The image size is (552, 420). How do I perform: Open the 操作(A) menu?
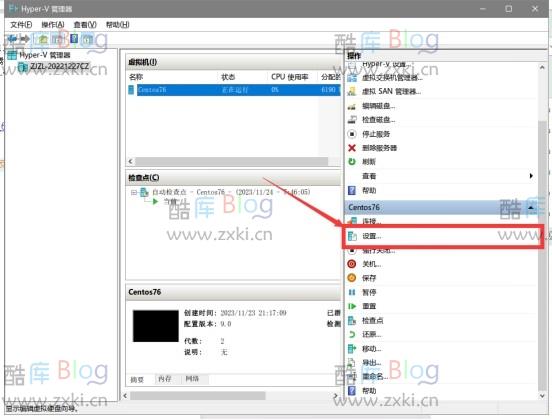[53, 25]
